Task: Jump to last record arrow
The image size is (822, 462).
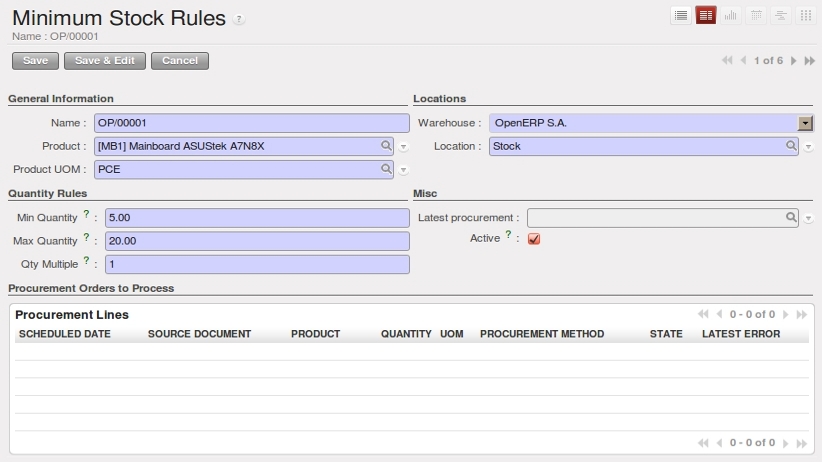Action: click(x=809, y=61)
